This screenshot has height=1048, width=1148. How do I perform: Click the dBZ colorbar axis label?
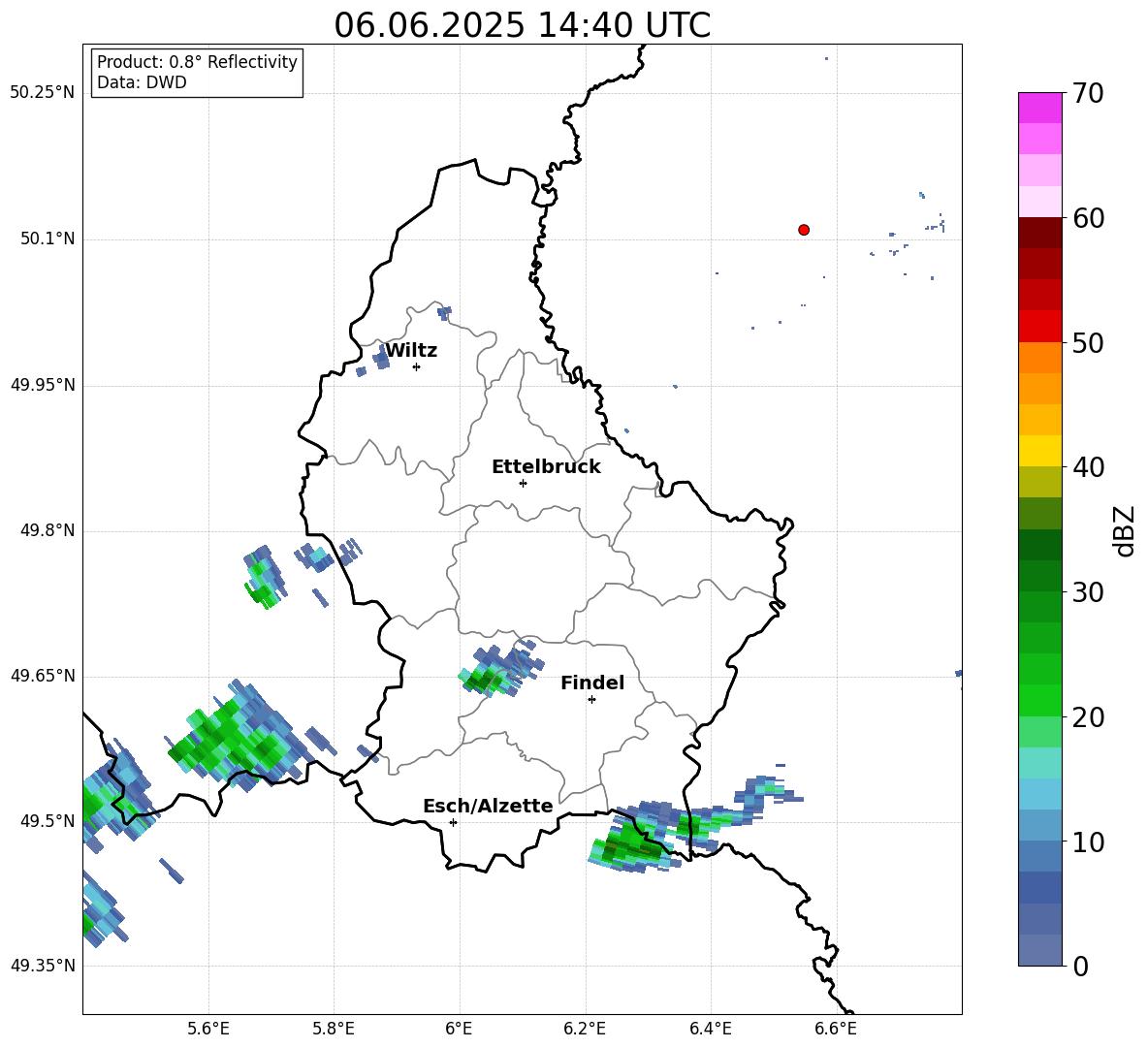(x=1125, y=530)
